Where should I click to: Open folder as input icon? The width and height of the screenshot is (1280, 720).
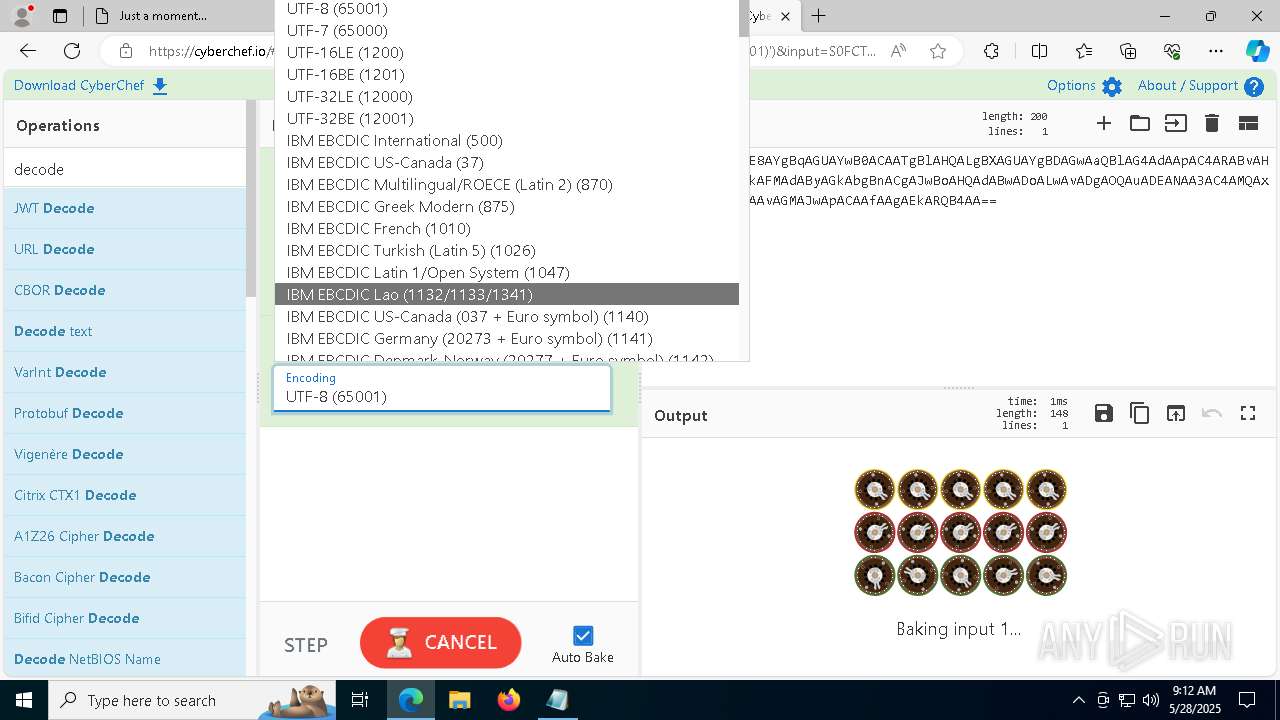click(x=1140, y=123)
